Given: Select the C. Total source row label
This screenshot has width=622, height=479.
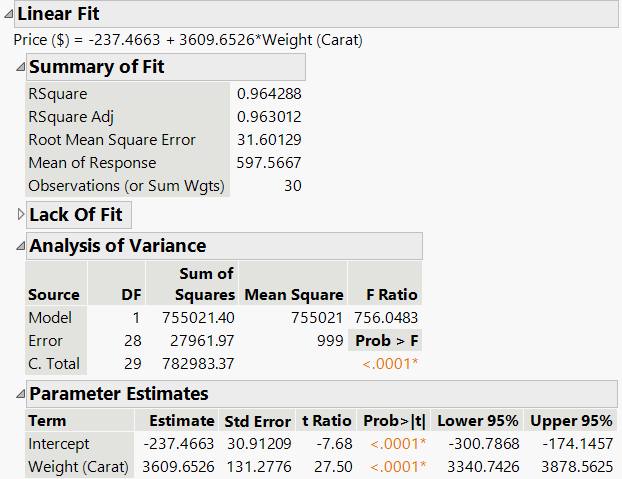Looking at the screenshot, I should pyautogui.click(x=54, y=364).
